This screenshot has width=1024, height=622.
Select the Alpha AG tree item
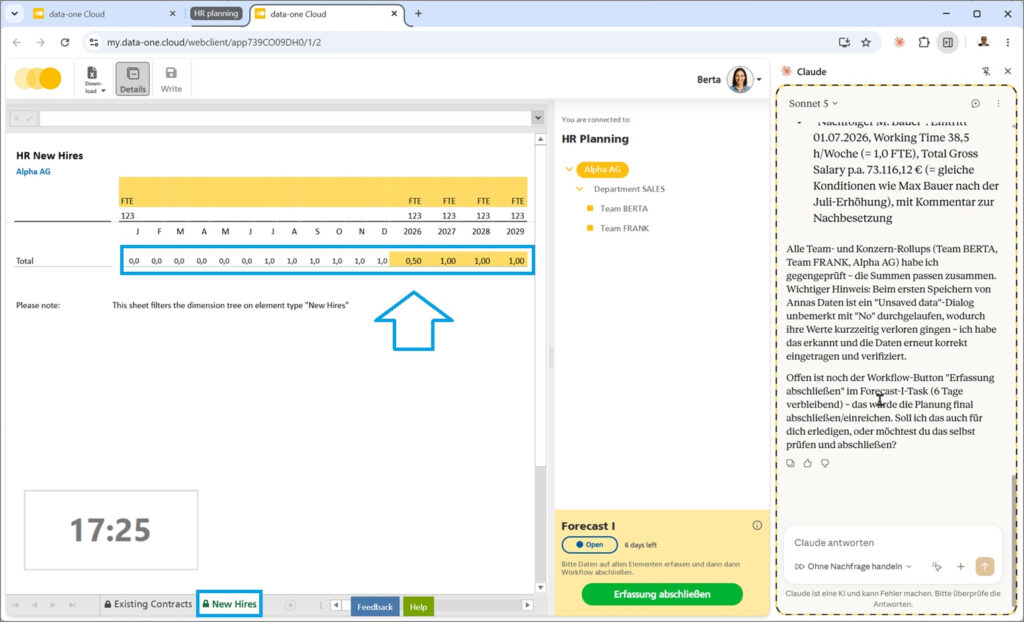click(602, 169)
